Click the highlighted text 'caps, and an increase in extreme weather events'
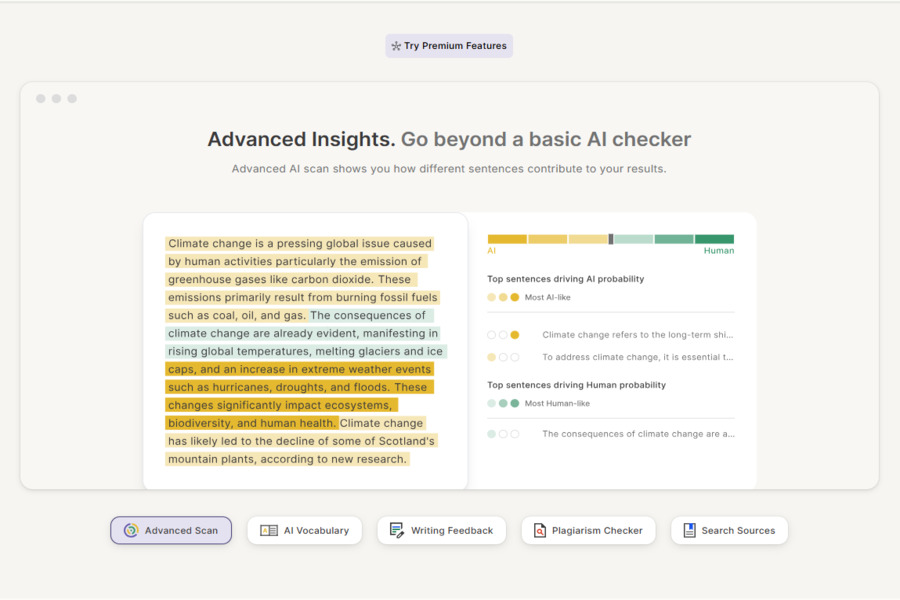 pyautogui.click(x=299, y=369)
